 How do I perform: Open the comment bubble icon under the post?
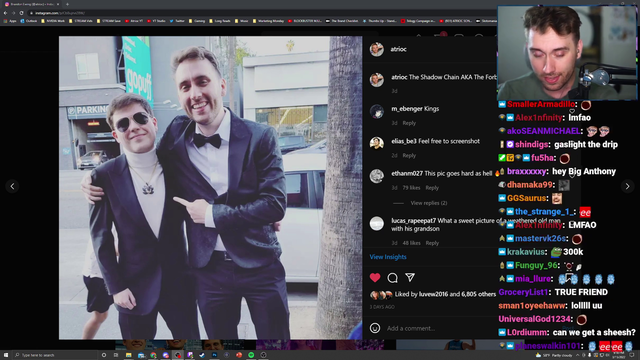(x=392, y=278)
